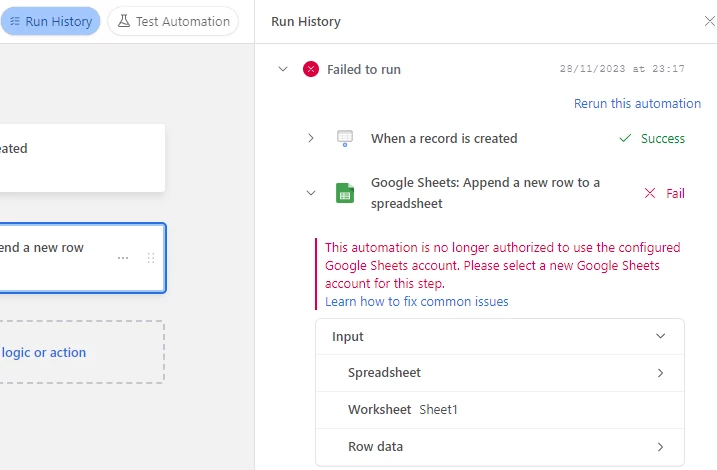Image resolution: width=717 pixels, height=470 pixels.
Task: Expand the Spreadsheet input row
Action: [x=660, y=373]
